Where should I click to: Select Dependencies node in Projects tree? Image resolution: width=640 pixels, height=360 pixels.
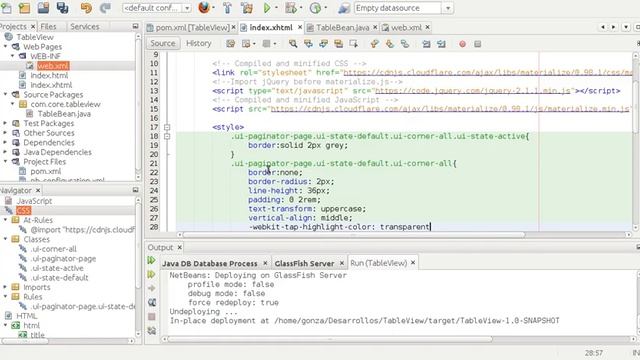[49, 142]
